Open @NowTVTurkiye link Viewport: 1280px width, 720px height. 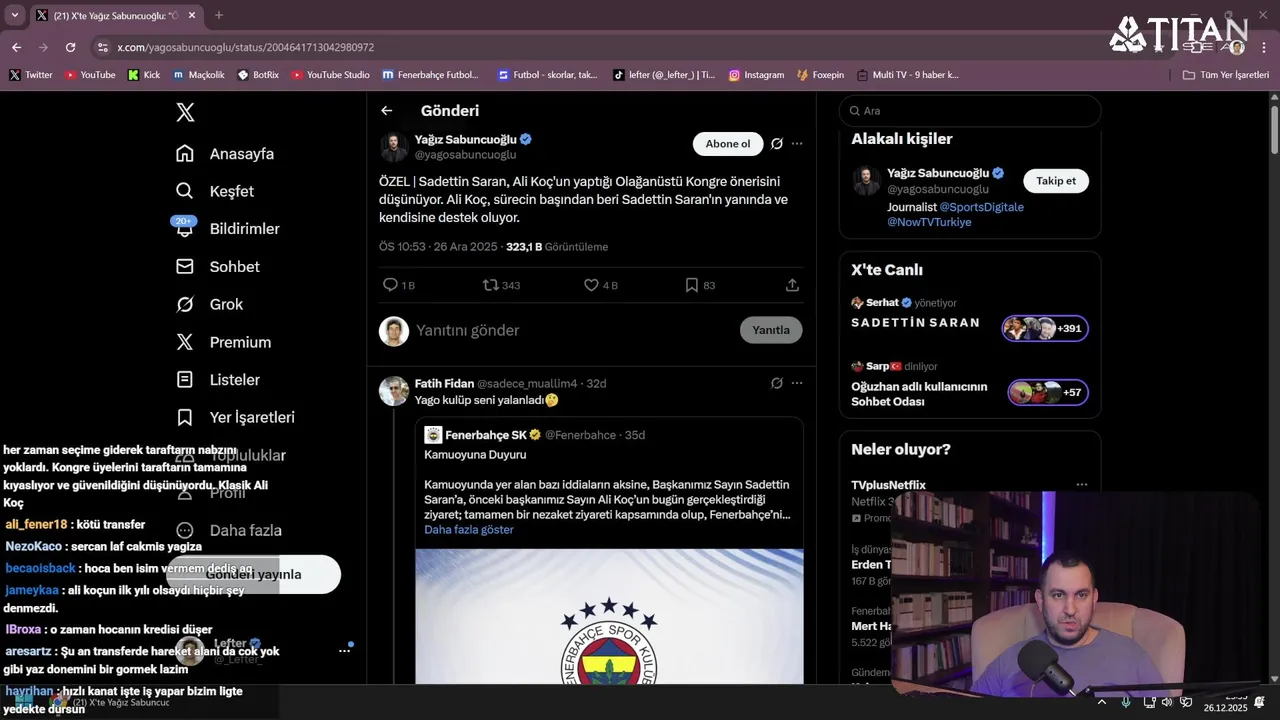coord(929,222)
